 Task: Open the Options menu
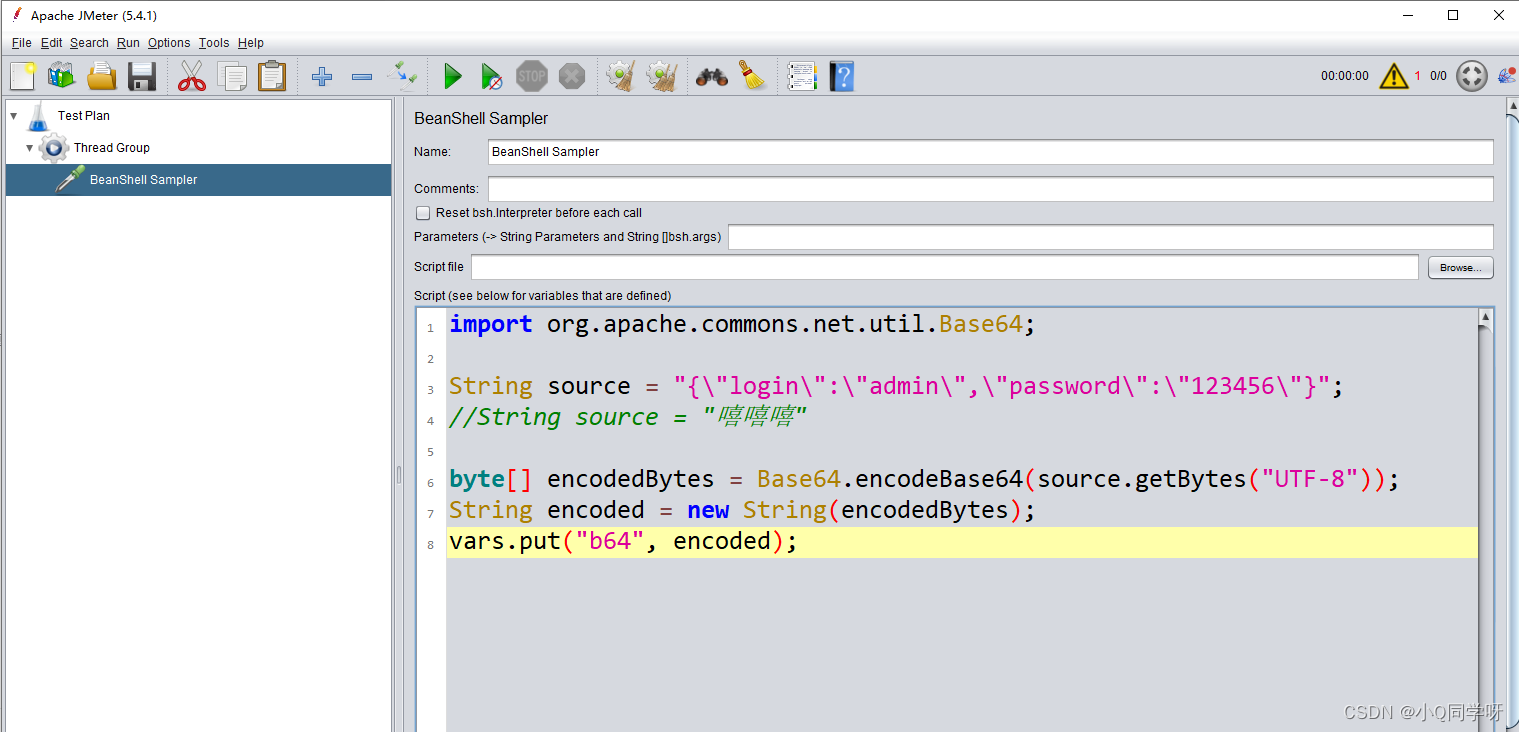click(x=168, y=43)
